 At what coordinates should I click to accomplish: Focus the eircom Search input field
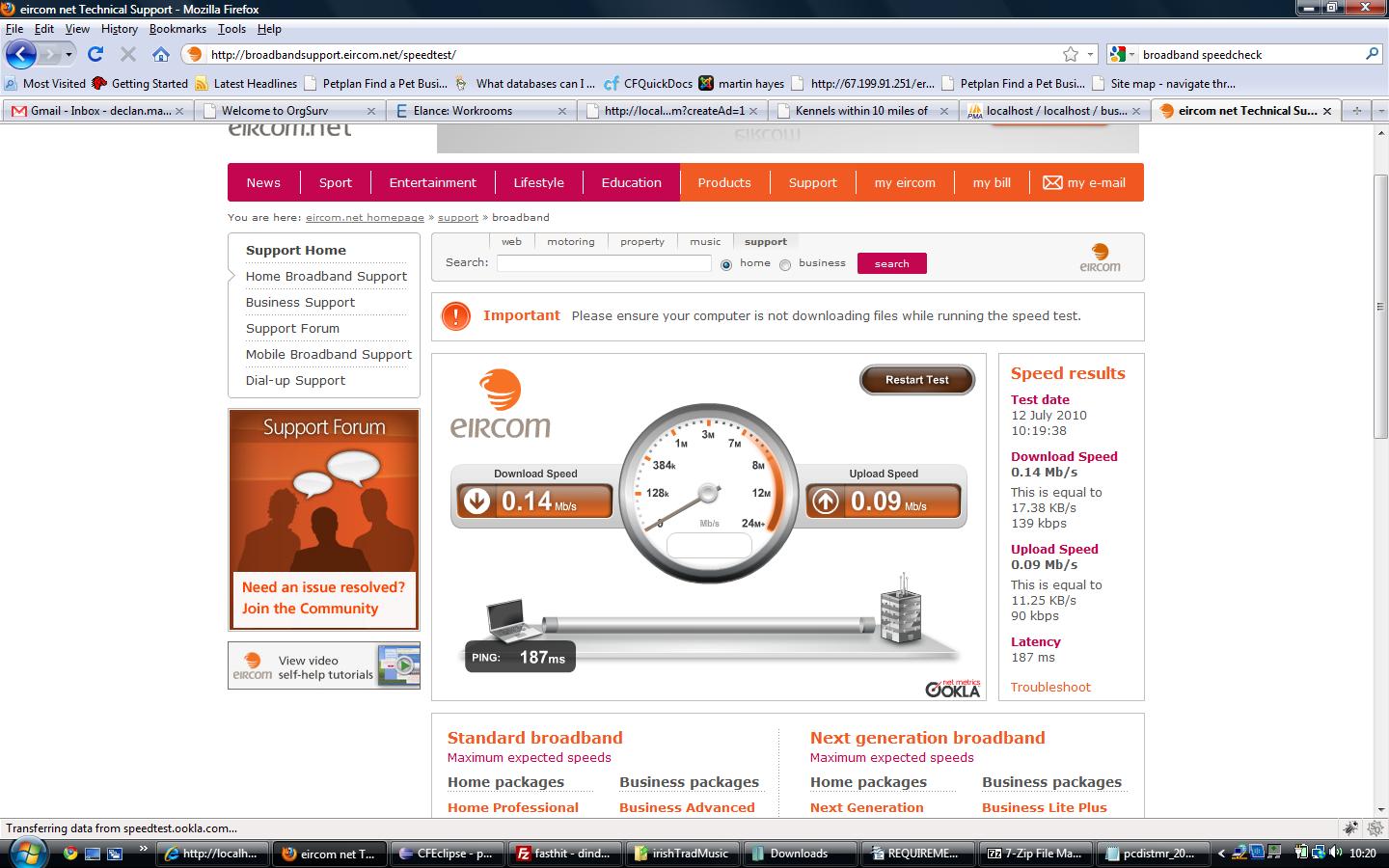pyautogui.click(x=604, y=263)
